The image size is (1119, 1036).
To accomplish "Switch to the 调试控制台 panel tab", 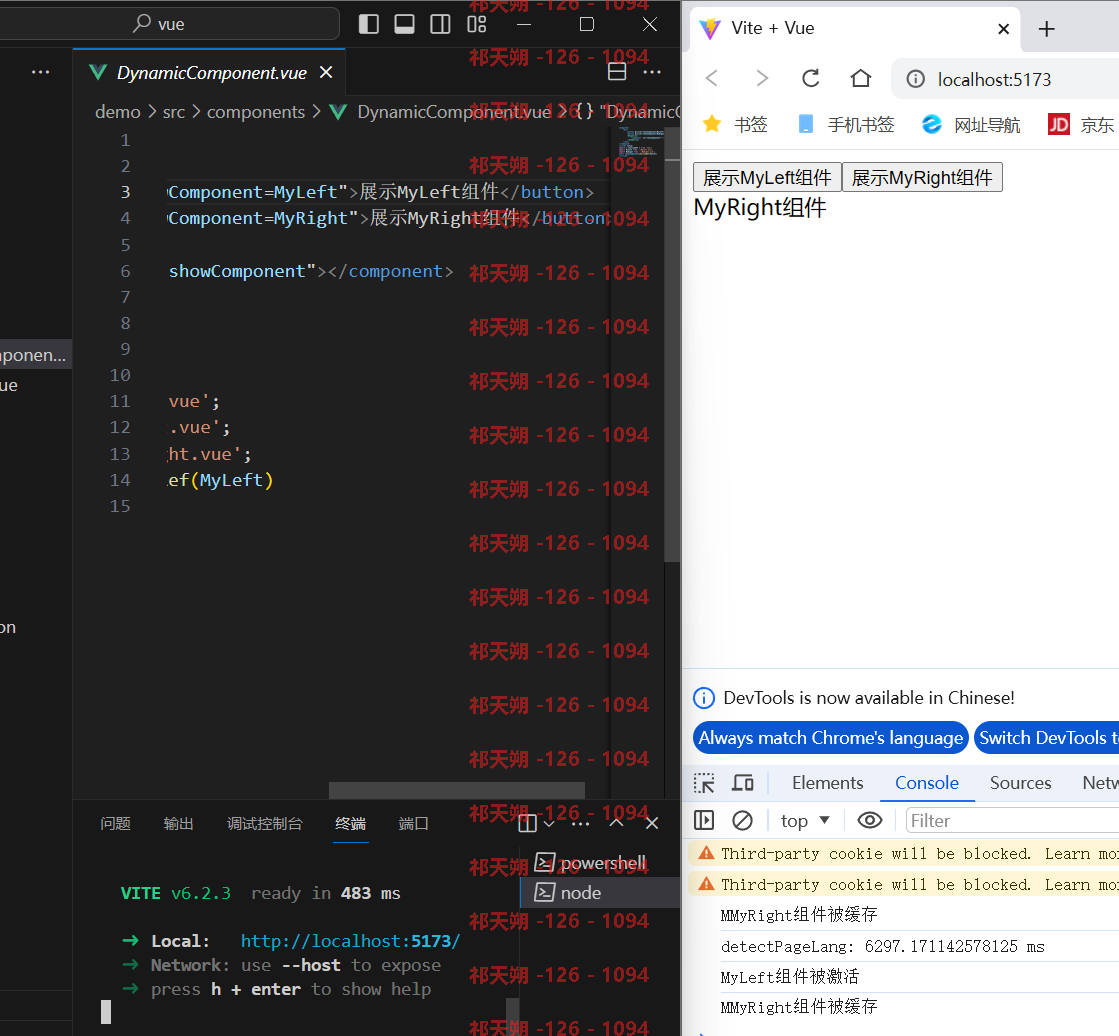I will (x=265, y=823).
